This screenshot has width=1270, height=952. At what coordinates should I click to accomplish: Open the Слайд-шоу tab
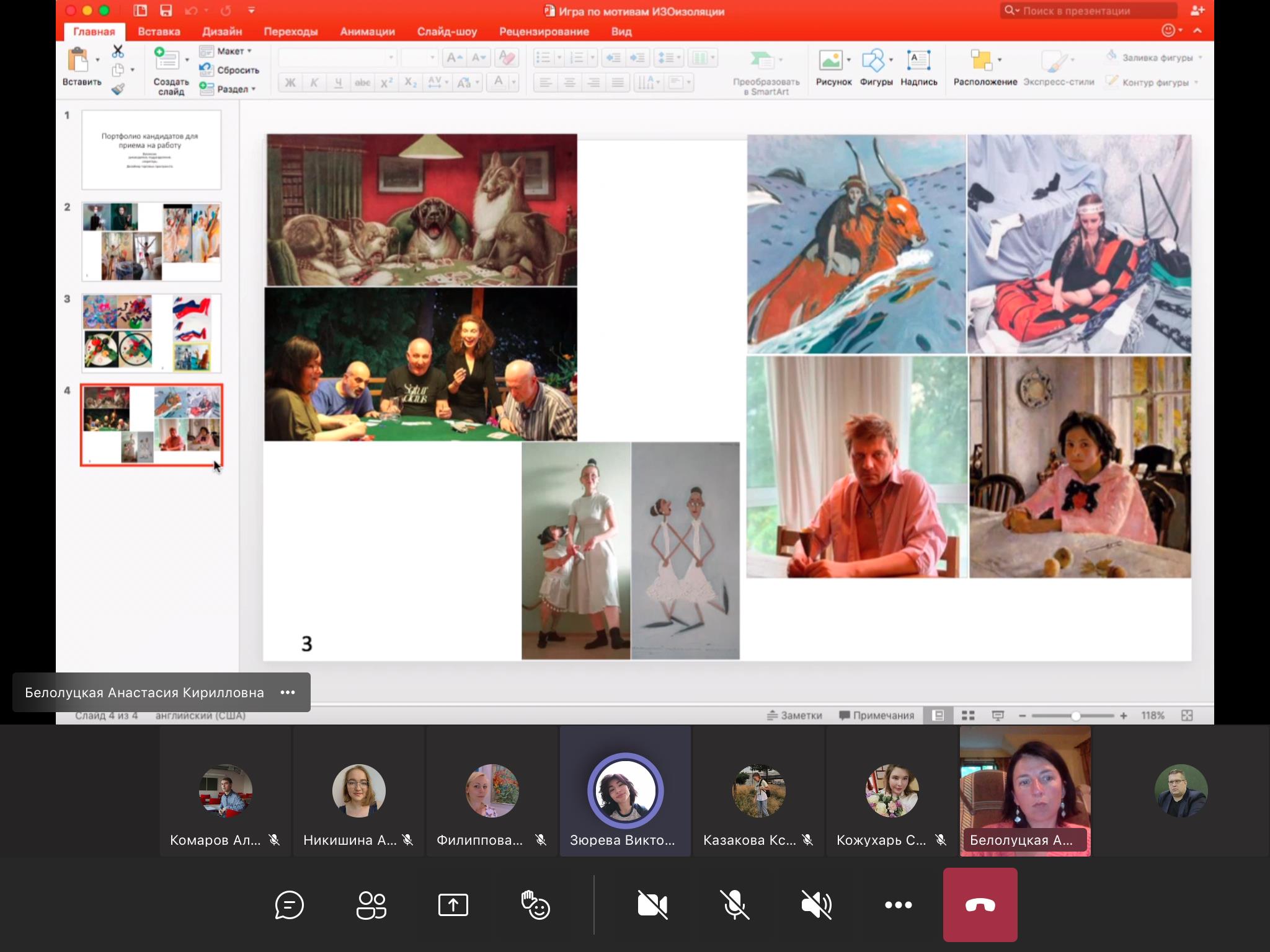[x=446, y=32]
